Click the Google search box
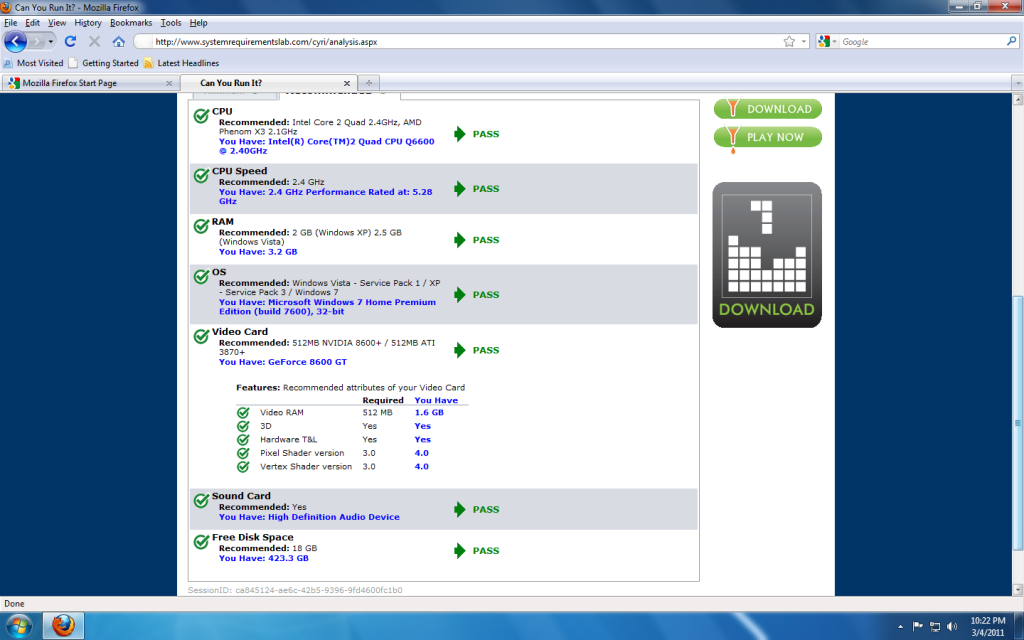 tap(922, 42)
